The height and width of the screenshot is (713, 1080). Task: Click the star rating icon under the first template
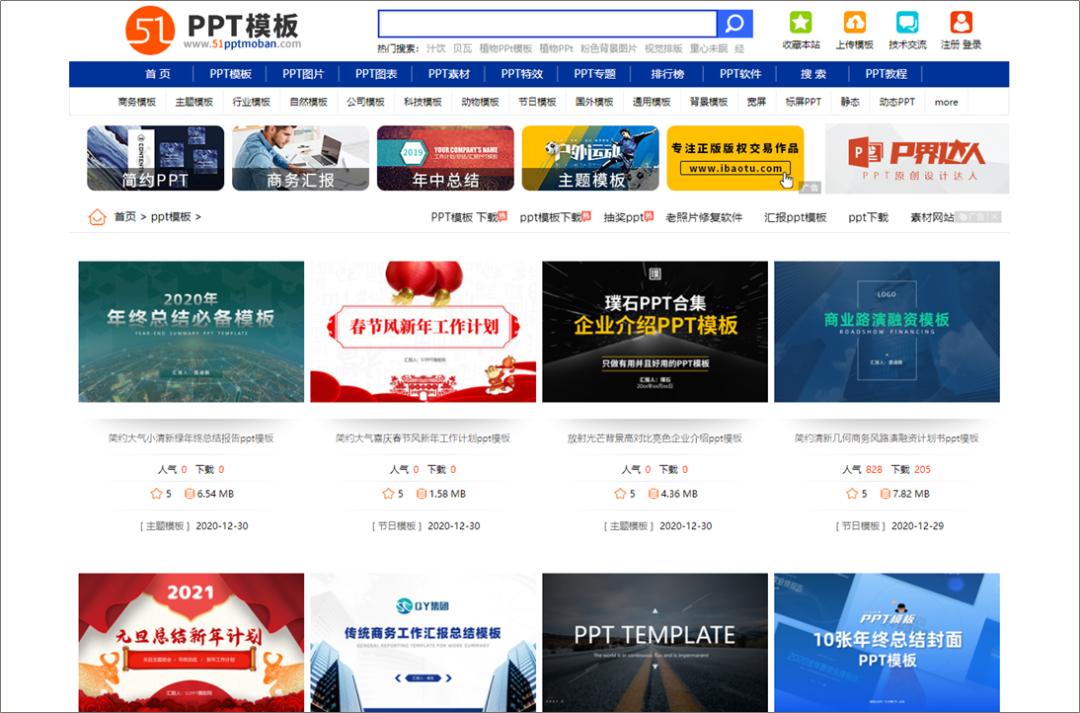[157, 493]
